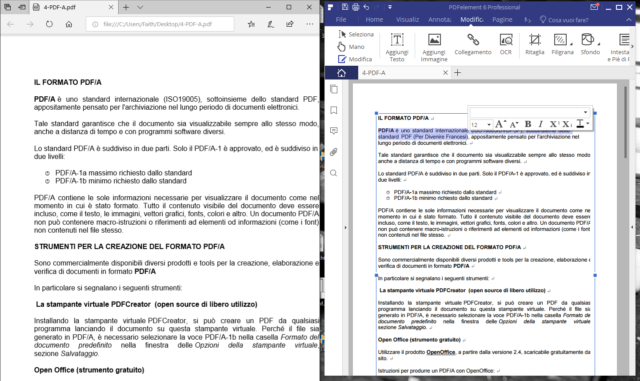Open the text color dropdown arrow
This screenshot has width=640, height=381.
pos(588,124)
